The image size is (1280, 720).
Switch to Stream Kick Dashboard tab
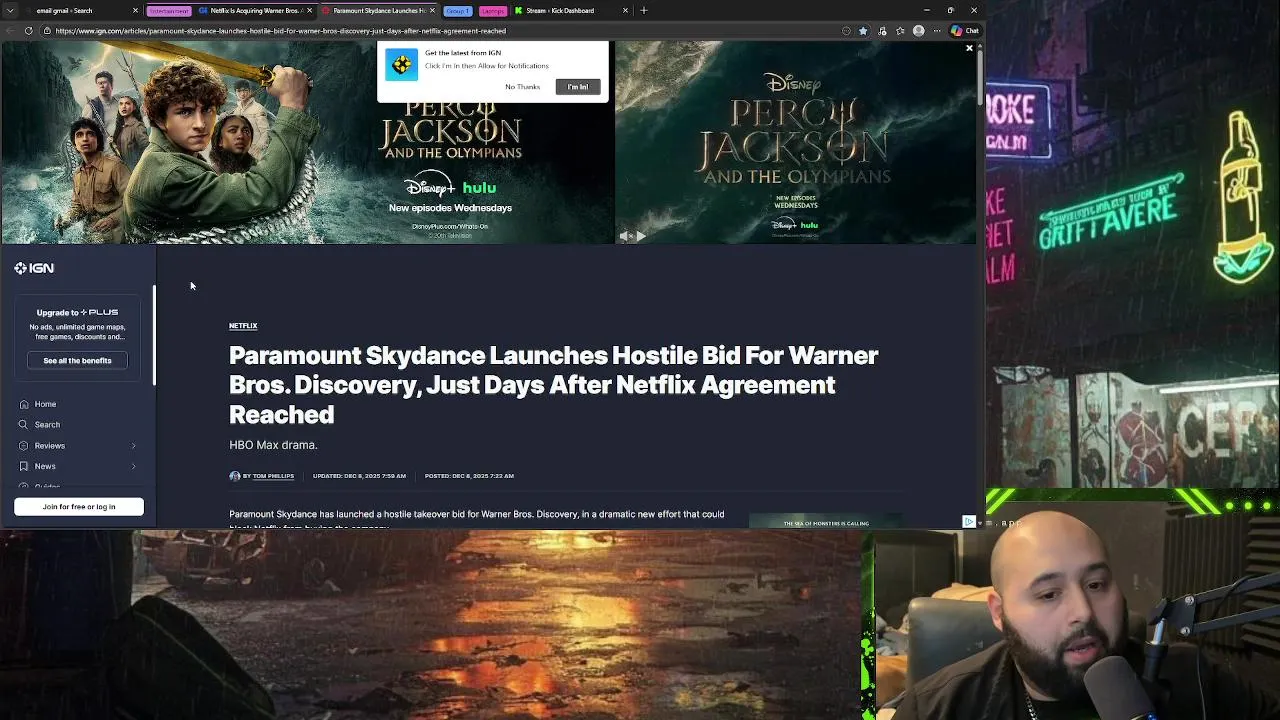571,10
